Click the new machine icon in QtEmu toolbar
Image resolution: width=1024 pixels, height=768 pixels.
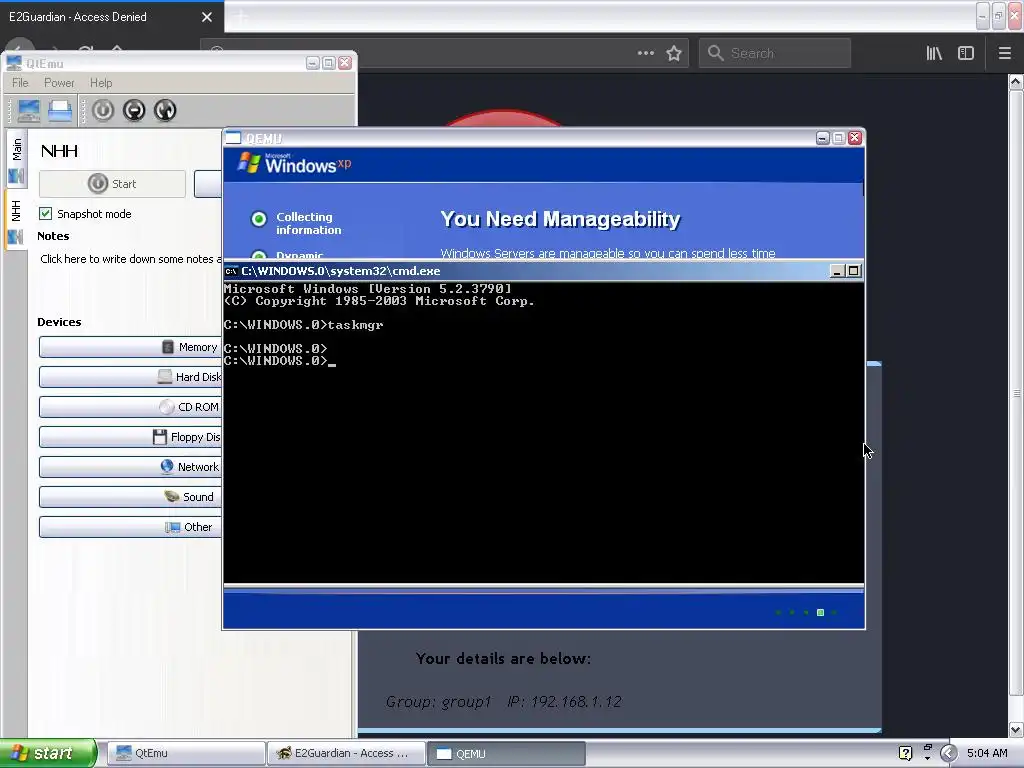click(29, 110)
